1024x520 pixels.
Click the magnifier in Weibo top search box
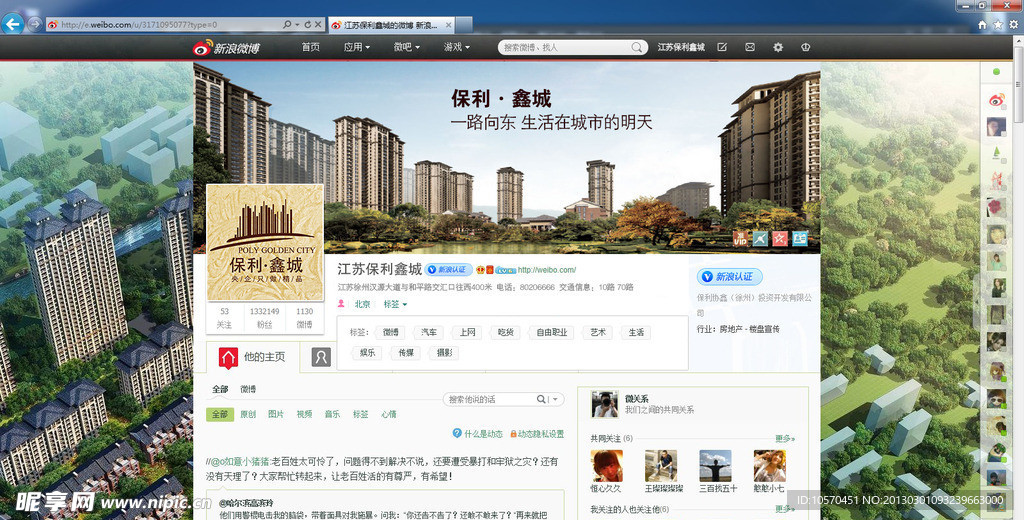[637, 47]
